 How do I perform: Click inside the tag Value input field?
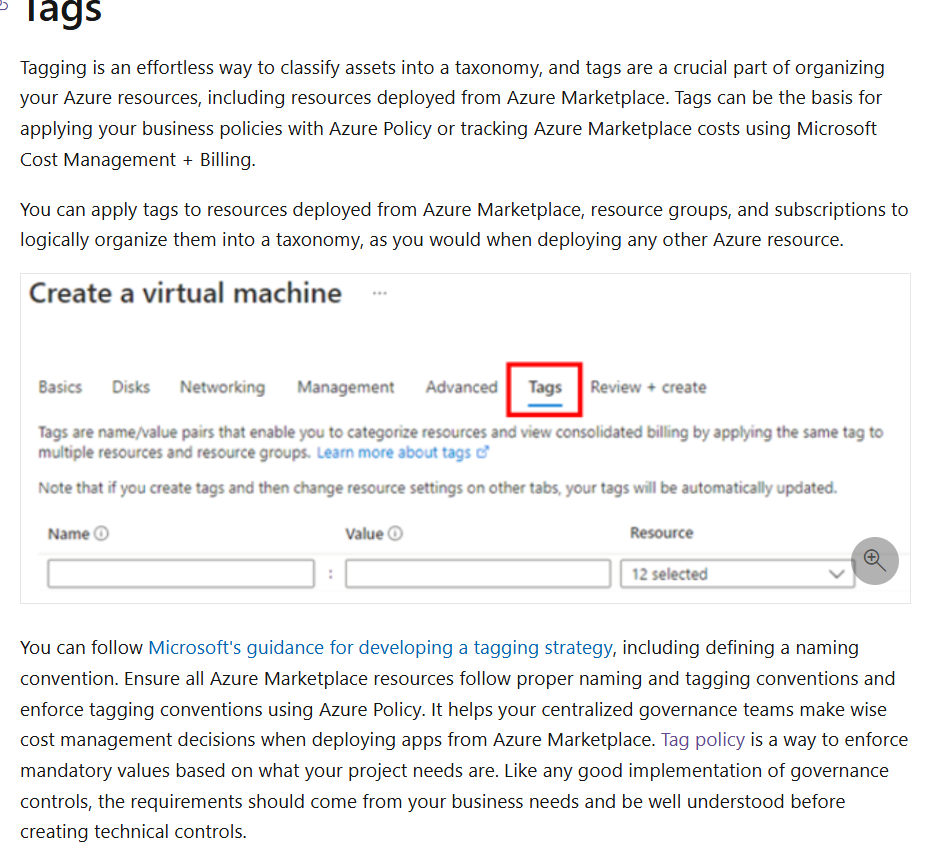(477, 573)
